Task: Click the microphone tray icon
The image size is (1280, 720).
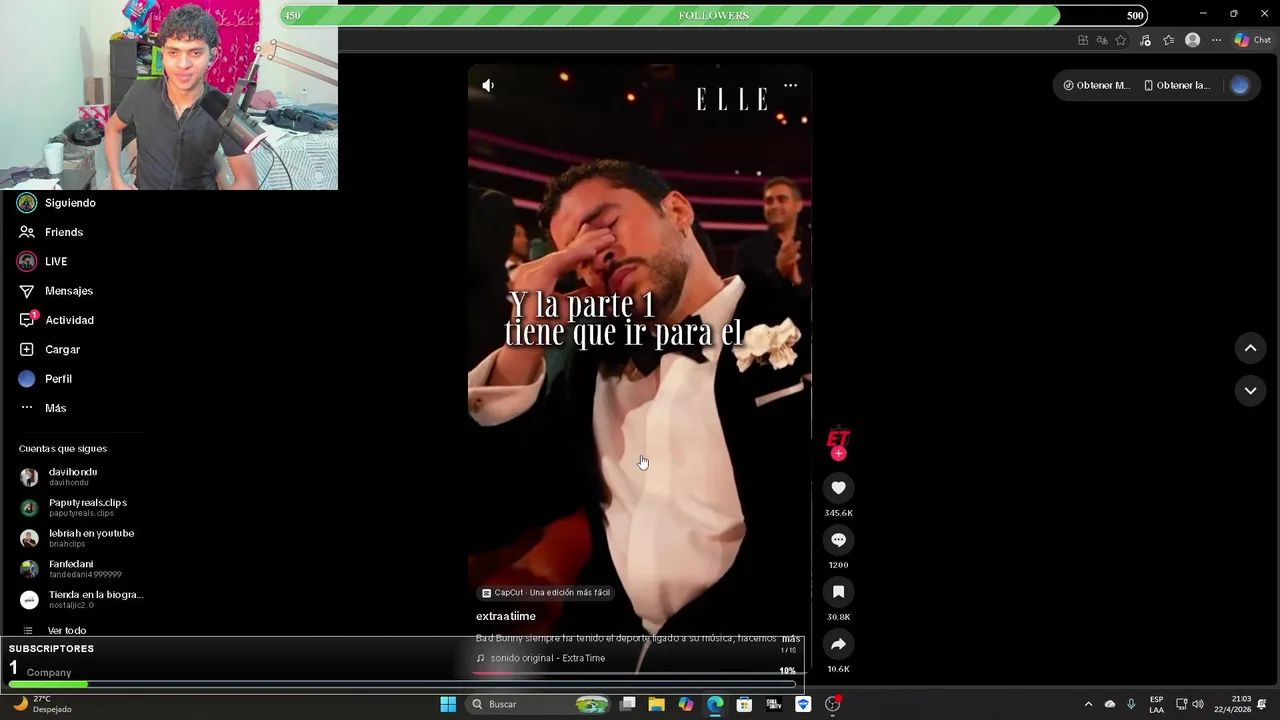Action: [1131, 704]
